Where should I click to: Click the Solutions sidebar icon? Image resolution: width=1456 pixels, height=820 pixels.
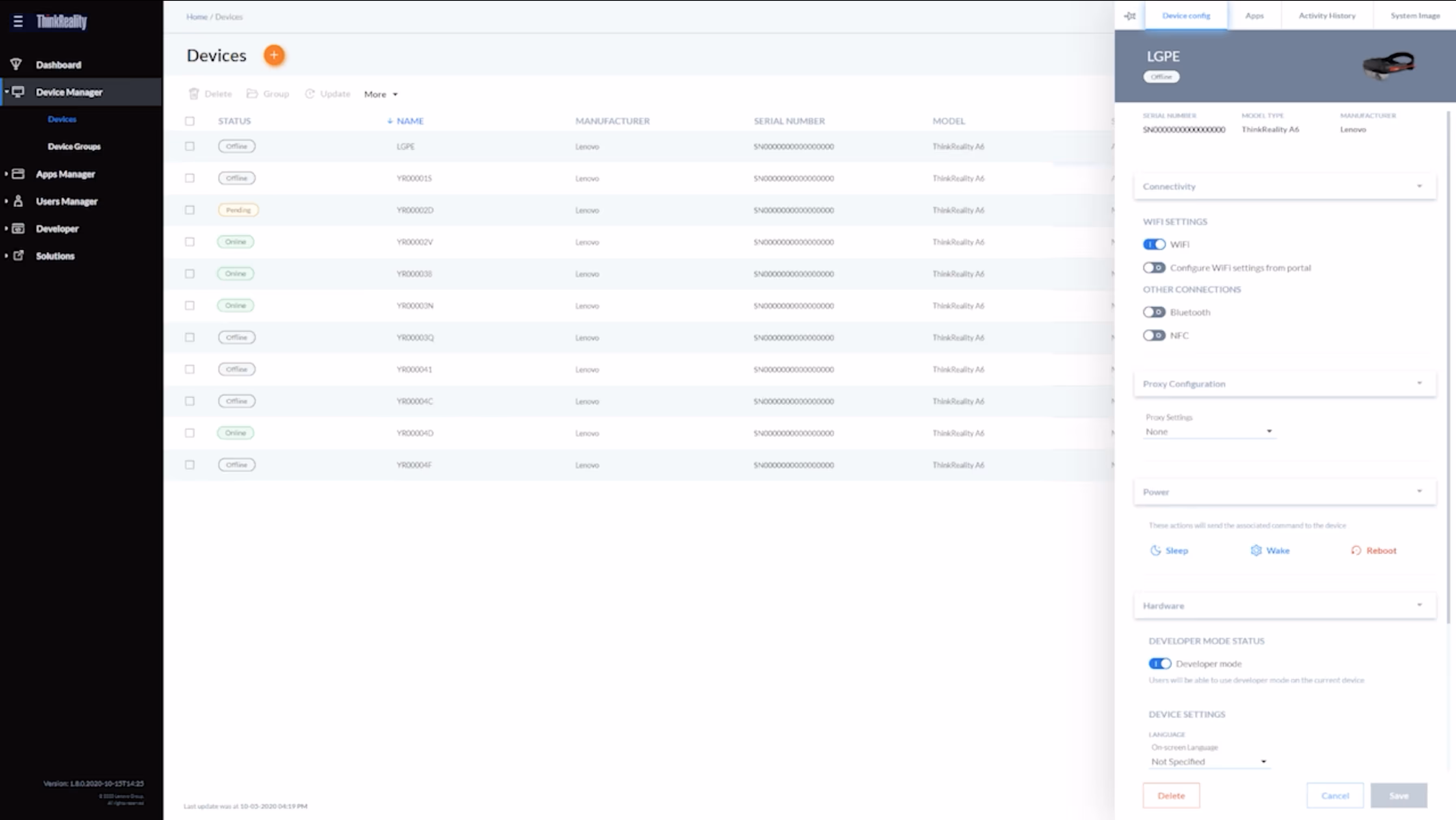tap(18, 256)
